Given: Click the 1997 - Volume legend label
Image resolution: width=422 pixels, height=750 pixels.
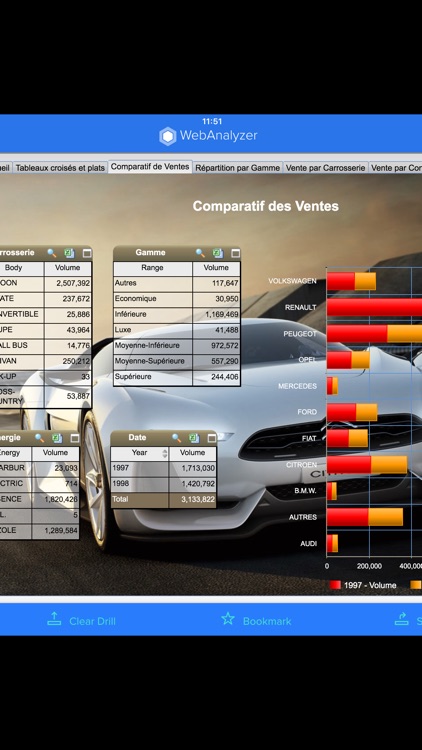Looking at the screenshot, I should point(370,585).
